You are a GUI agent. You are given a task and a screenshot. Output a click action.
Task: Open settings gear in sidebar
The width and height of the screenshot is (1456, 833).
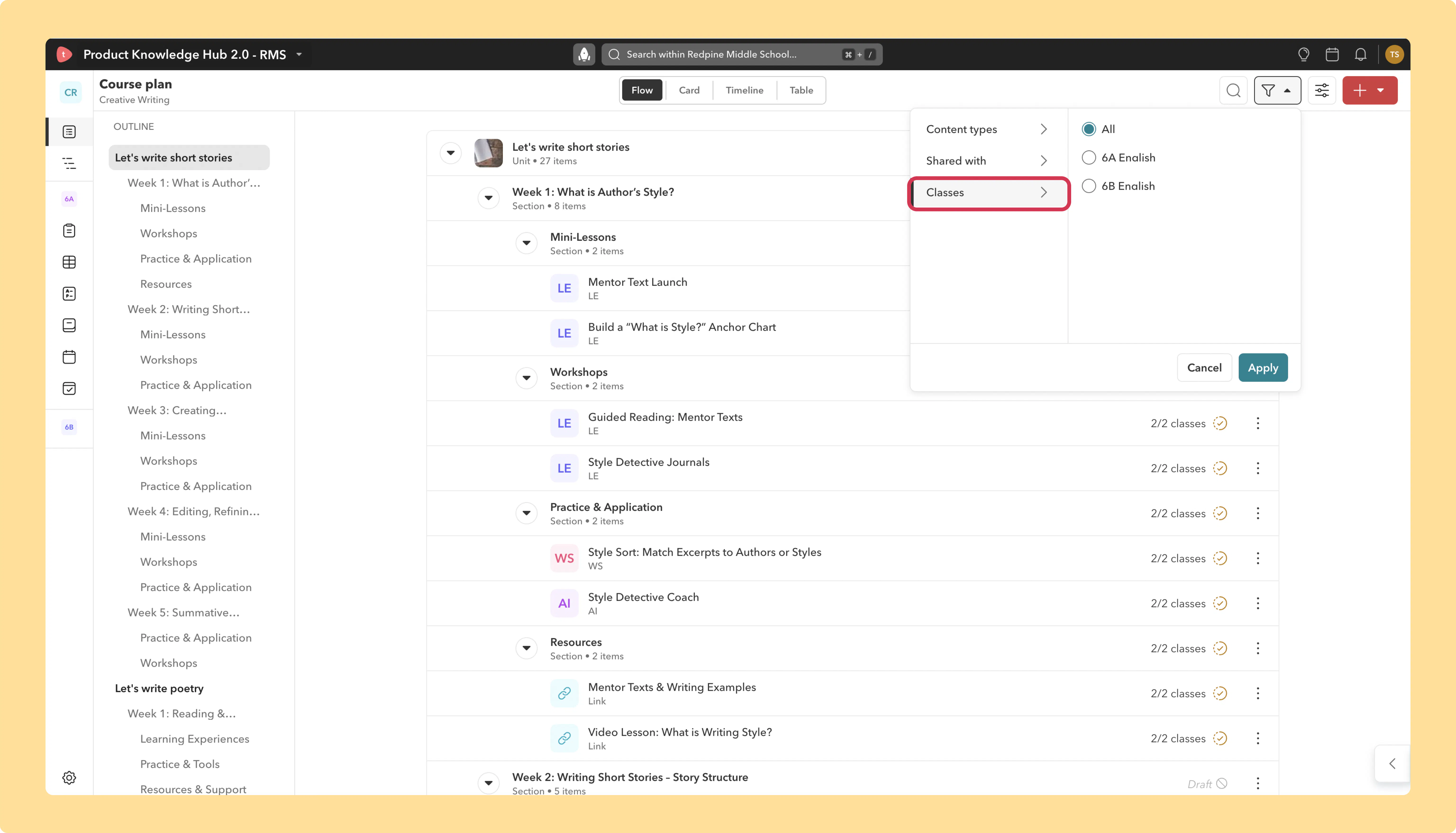pyautogui.click(x=69, y=778)
